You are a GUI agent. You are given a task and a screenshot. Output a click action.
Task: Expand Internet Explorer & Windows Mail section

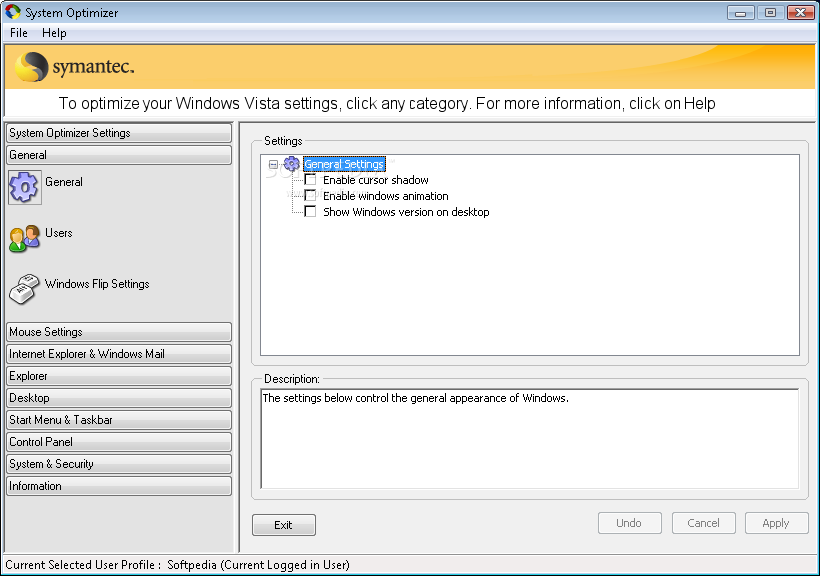tap(119, 354)
